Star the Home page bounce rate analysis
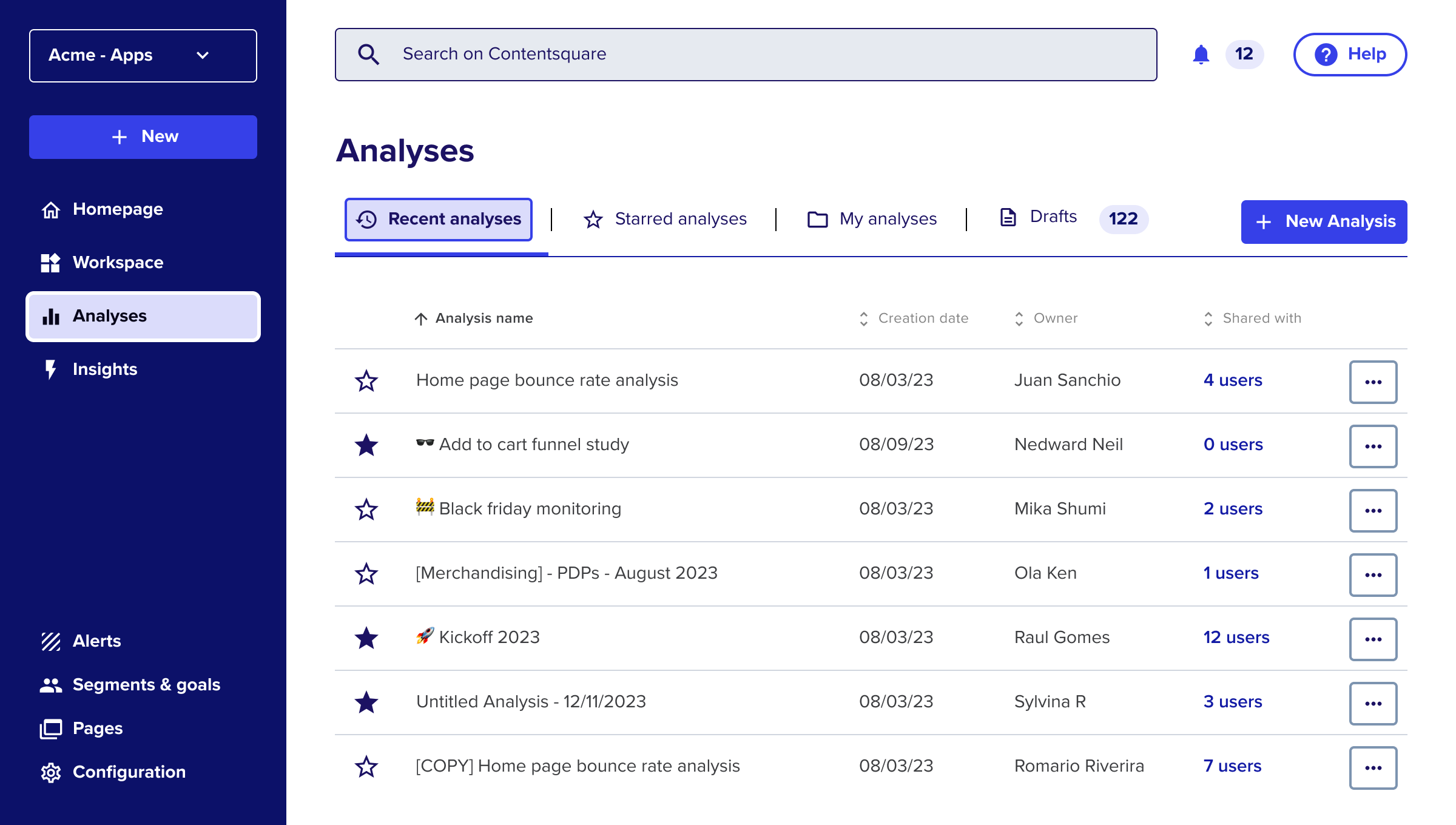The image size is (1456, 825). point(366,381)
